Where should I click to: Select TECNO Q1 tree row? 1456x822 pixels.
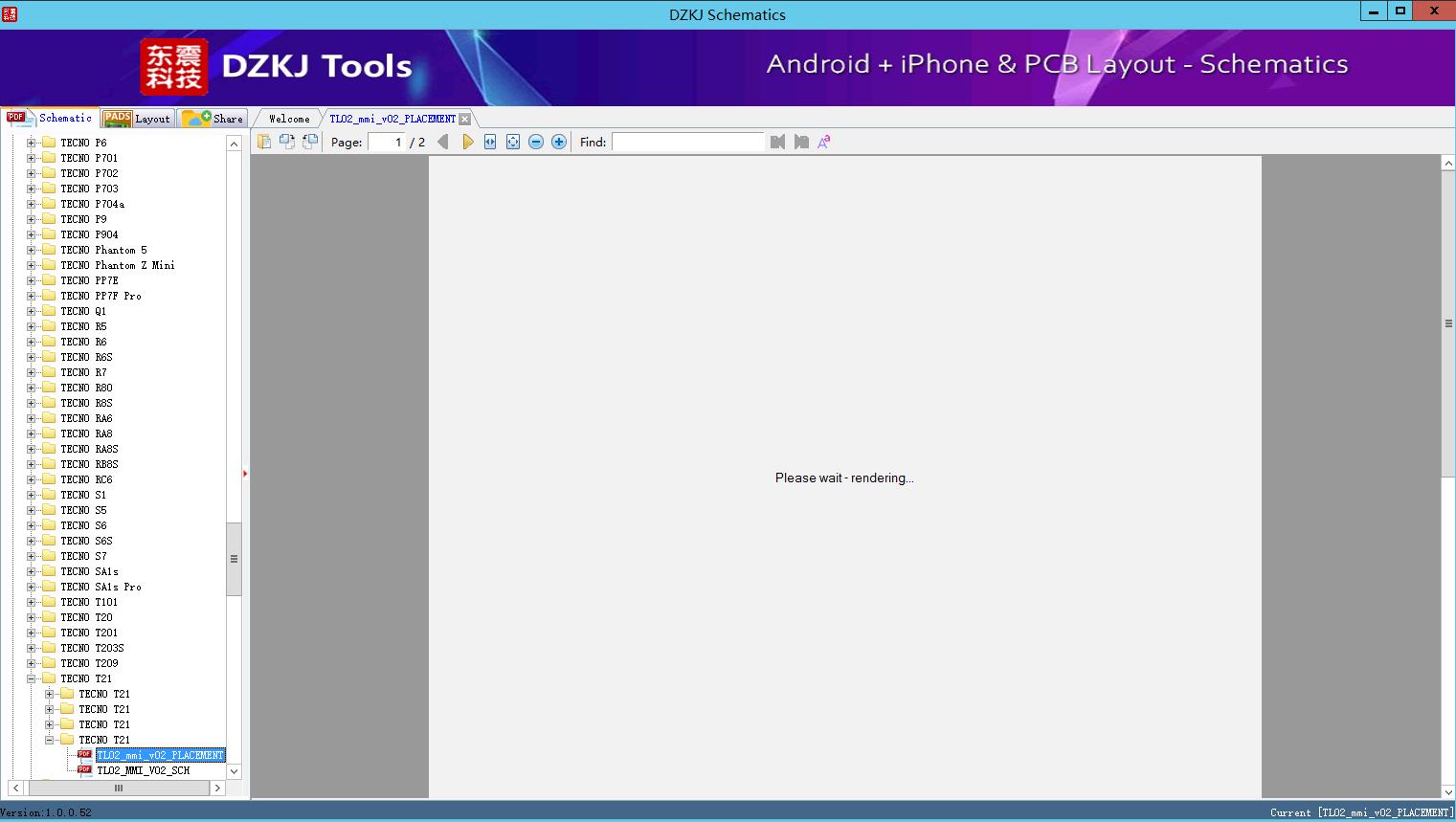point(83,311)
